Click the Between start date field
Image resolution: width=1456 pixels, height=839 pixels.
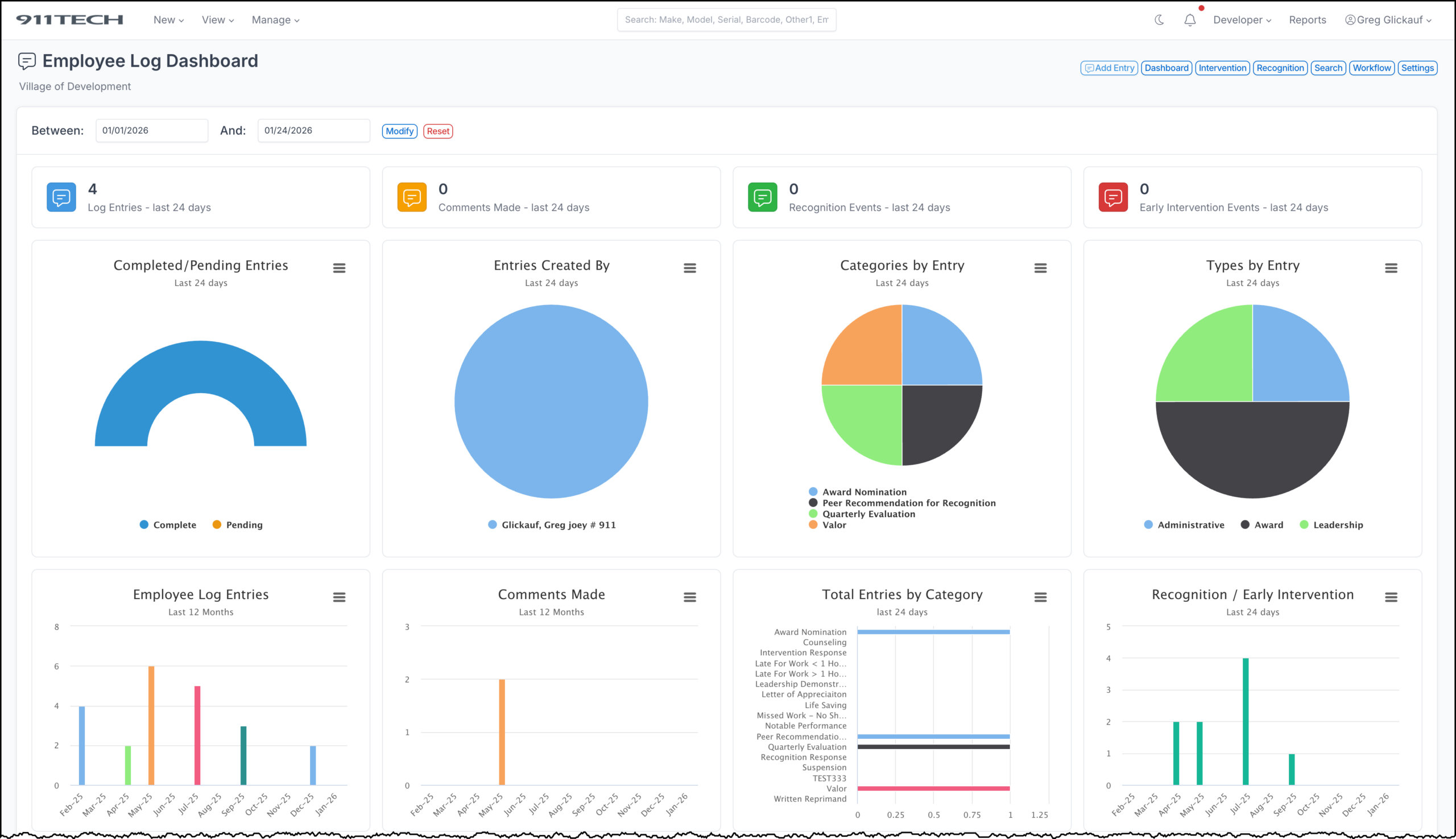pyautogui.click(x=151, y=130)
